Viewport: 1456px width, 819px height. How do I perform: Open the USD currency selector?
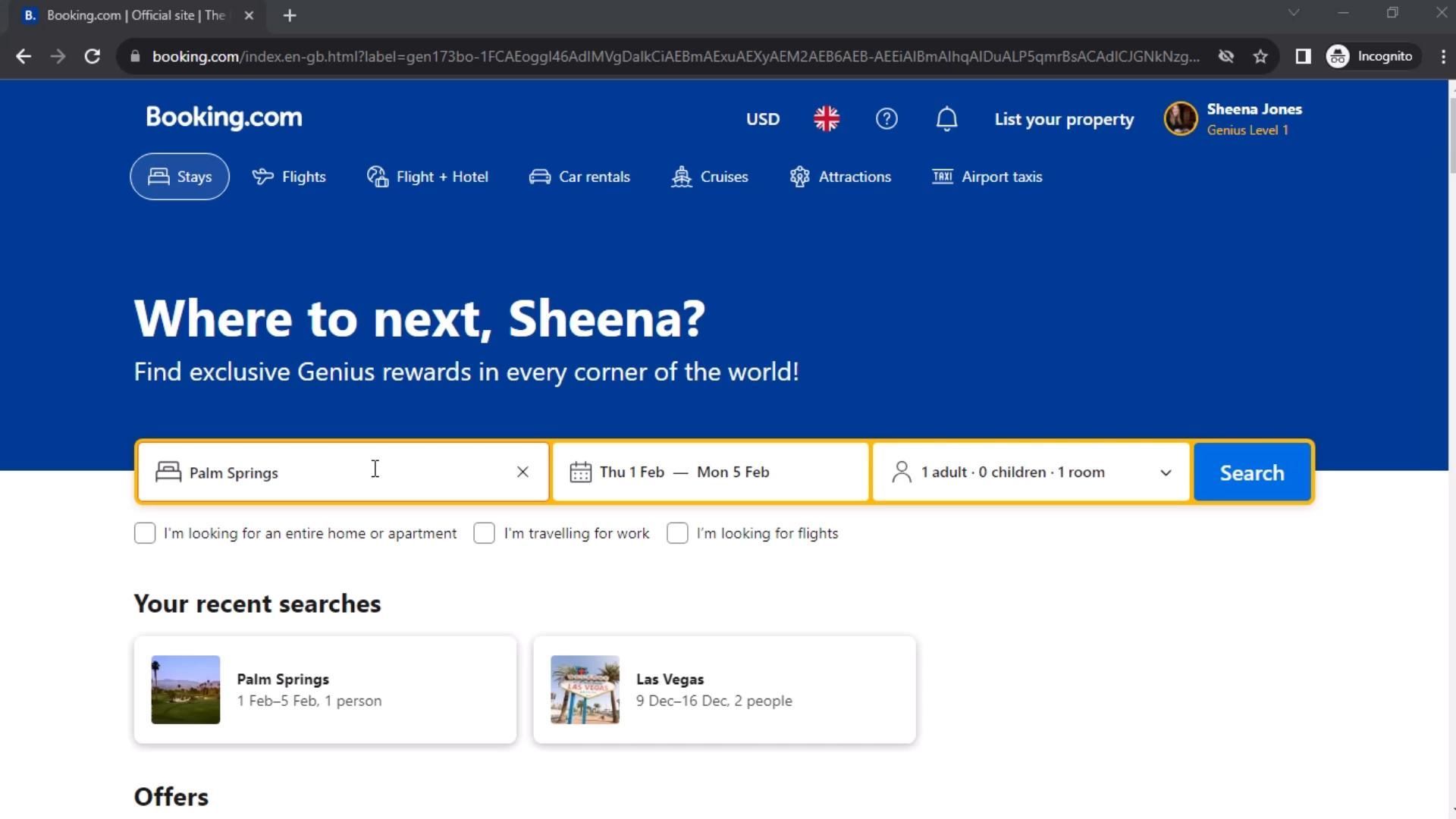click(762, 119)
